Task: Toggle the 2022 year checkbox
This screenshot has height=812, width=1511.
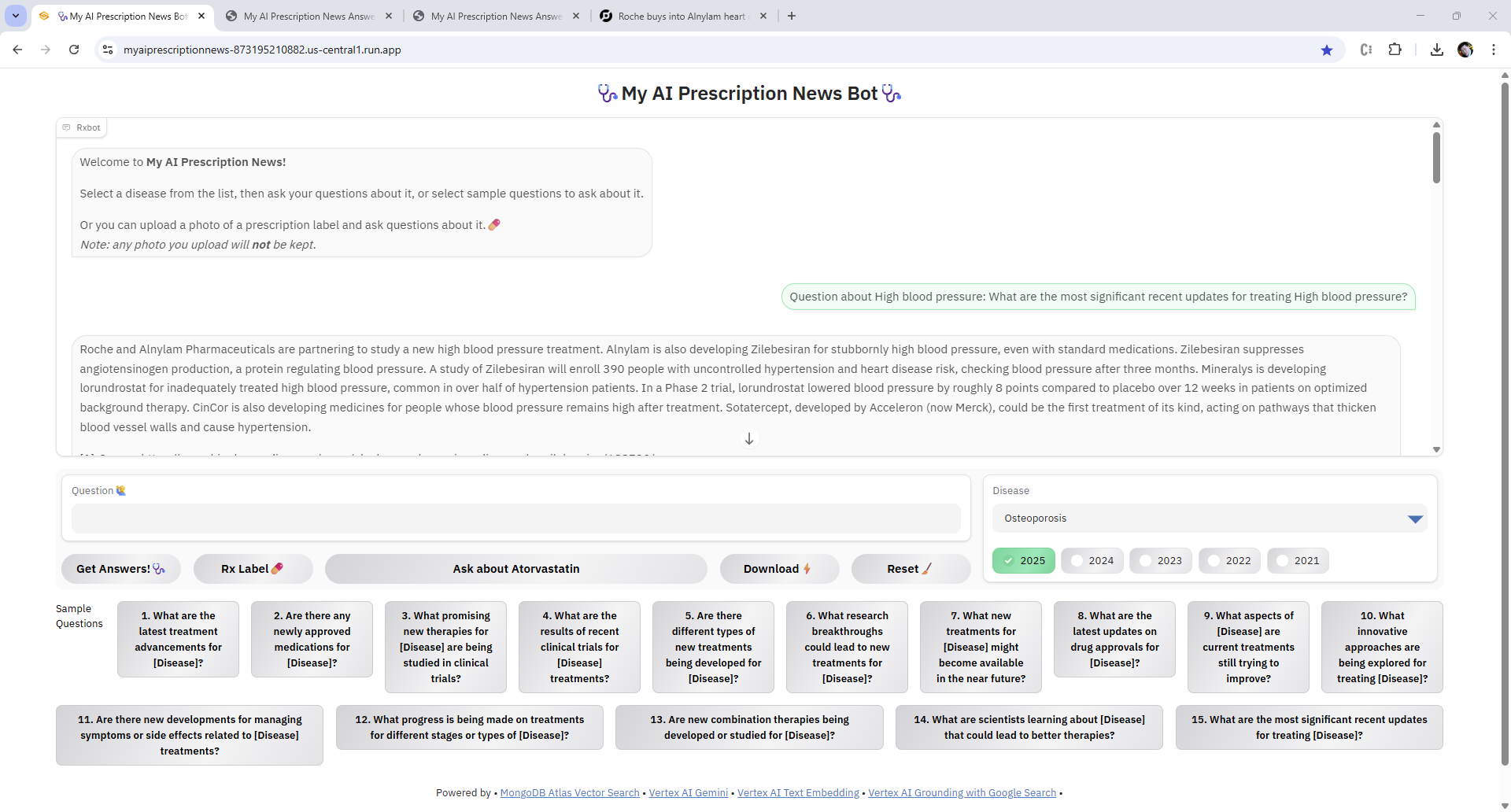Action: 1229,561
